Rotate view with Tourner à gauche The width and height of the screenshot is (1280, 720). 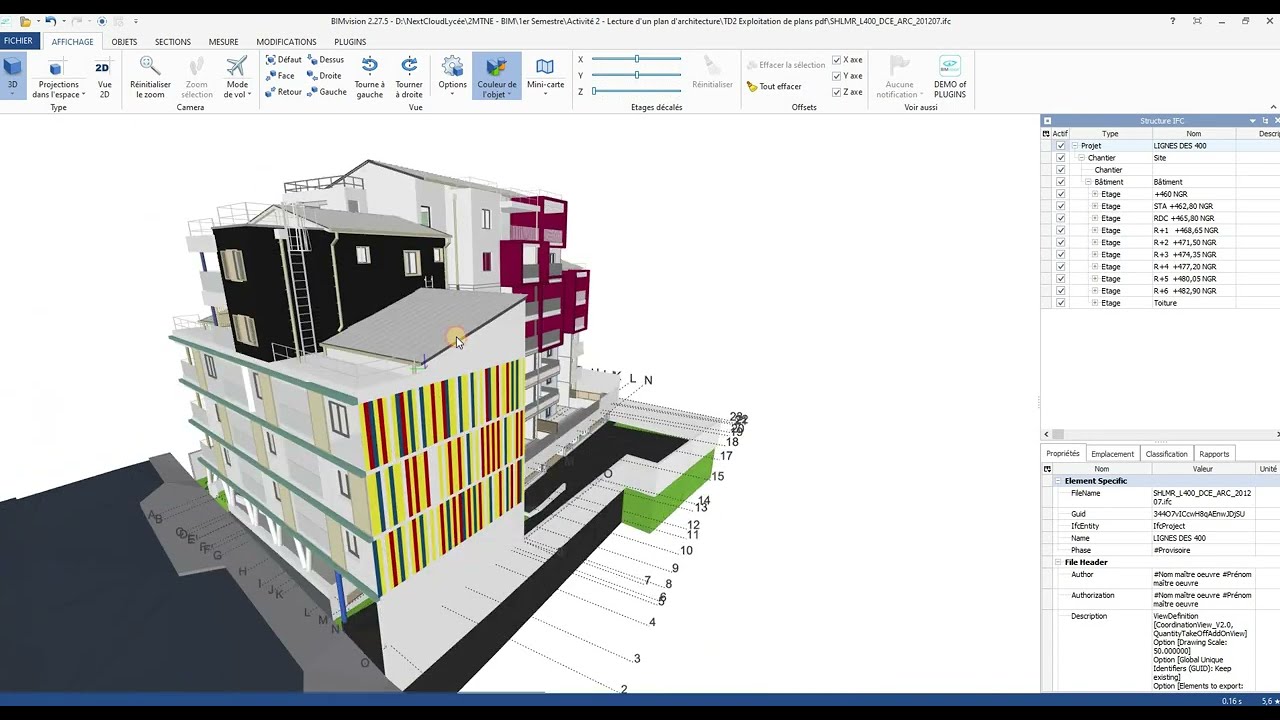[369, 77]
